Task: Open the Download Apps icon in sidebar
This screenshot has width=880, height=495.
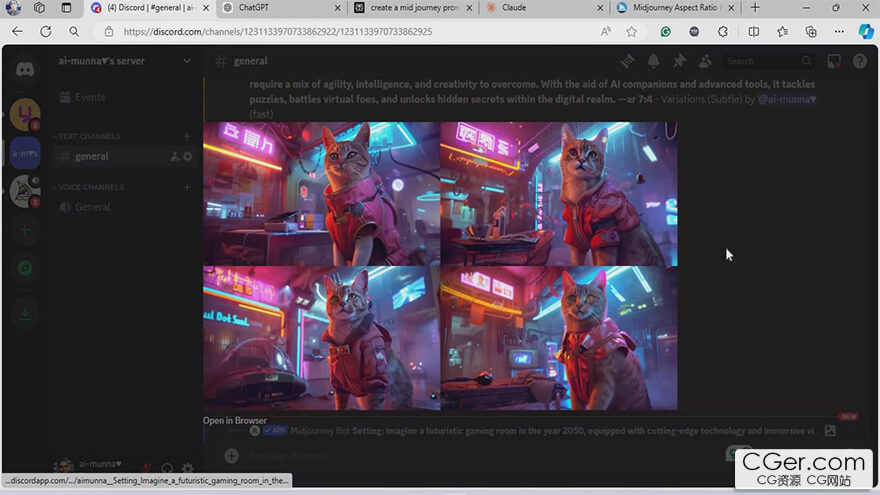Action: coord(25,313)
